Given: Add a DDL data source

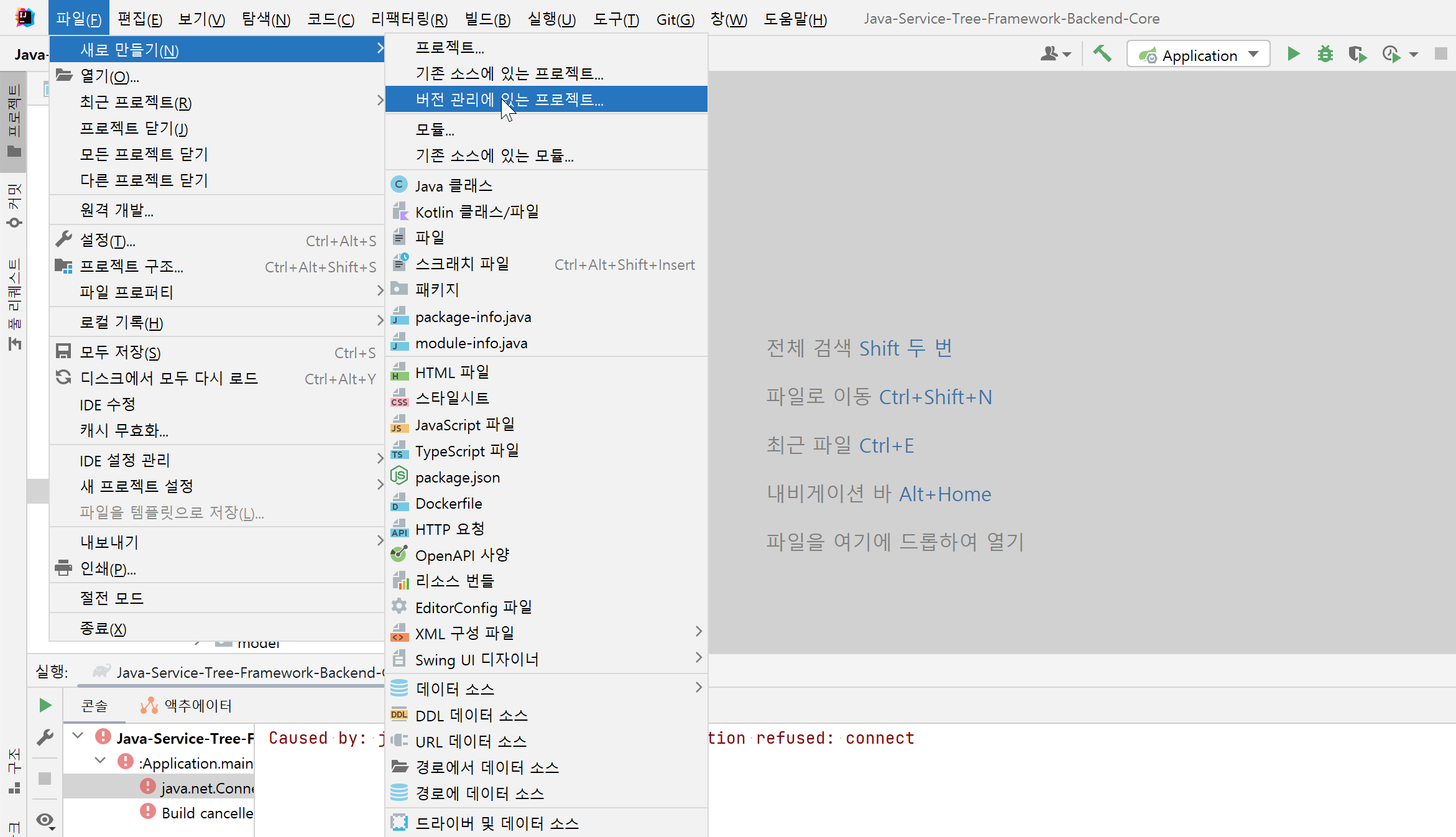Looking at the screenshot, I should [546, 716].
